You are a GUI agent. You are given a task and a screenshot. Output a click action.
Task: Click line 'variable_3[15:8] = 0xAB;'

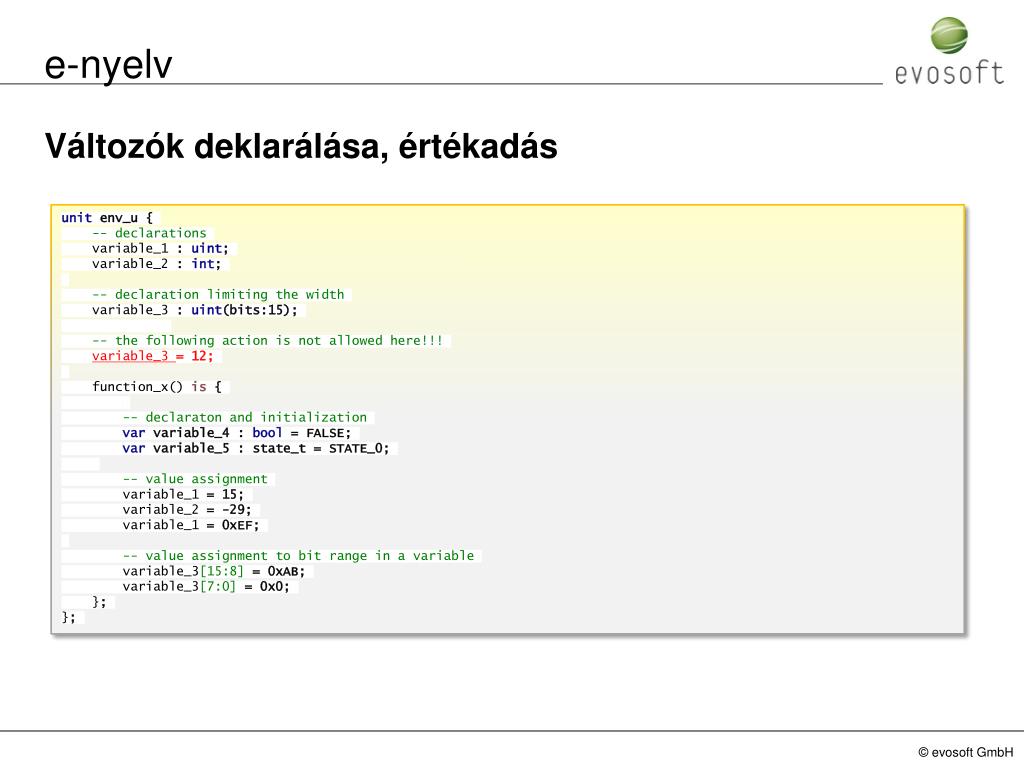coord(214,571)
